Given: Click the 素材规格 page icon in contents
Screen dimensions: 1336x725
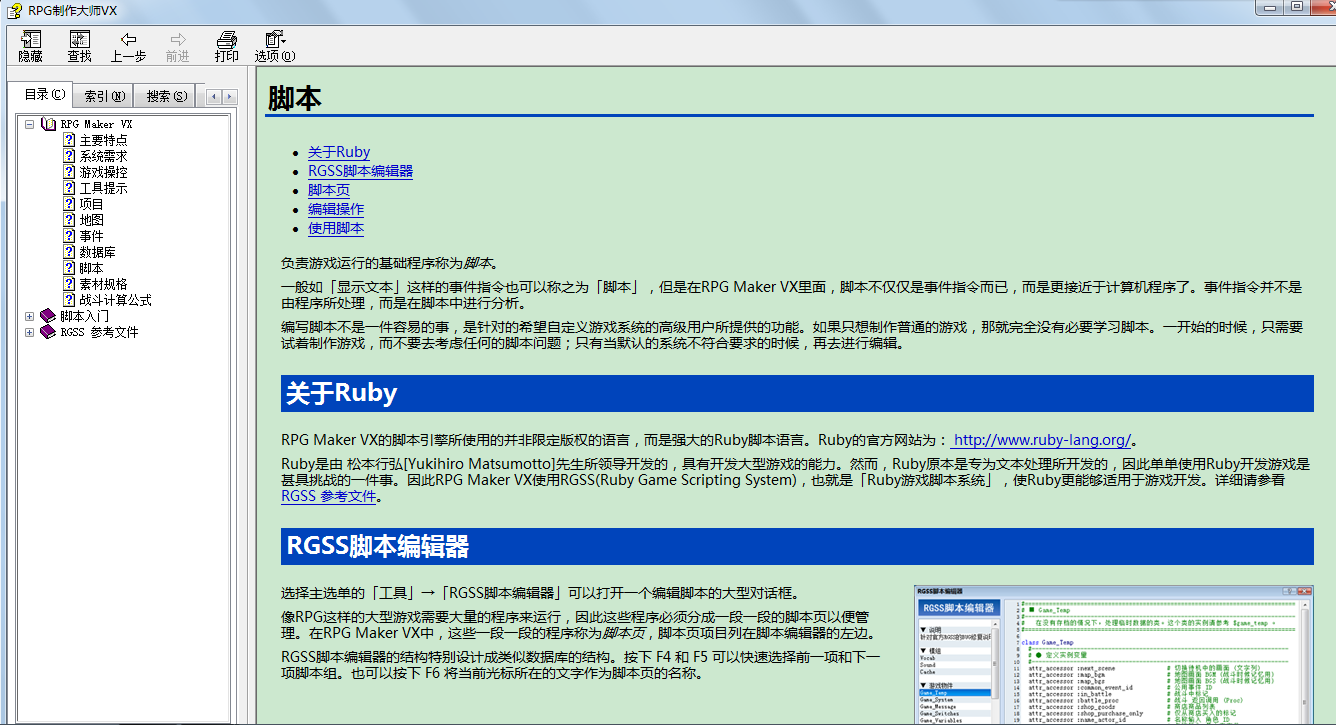Looking at the screenshot, I should (x=69, y=284).
